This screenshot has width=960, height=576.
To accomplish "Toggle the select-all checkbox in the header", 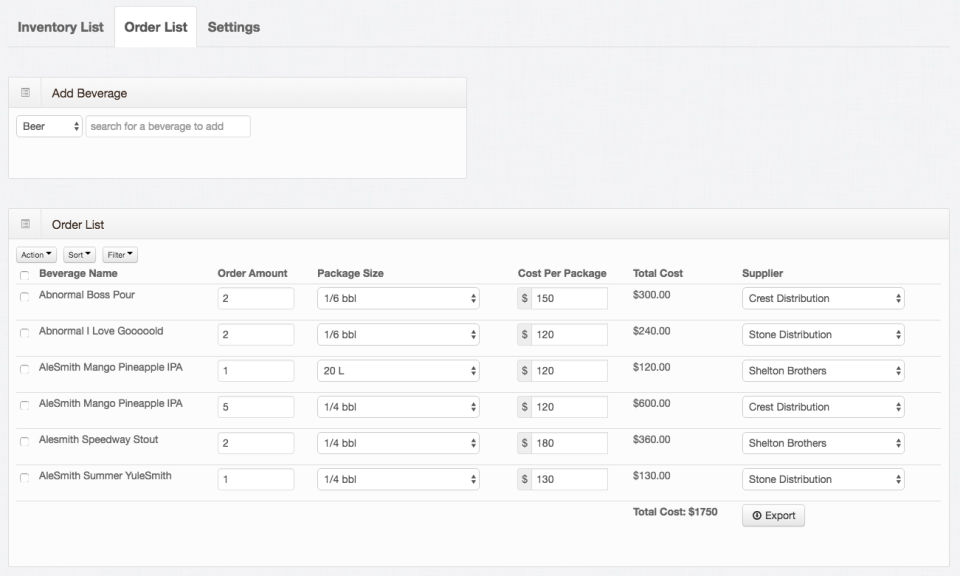I will 24,275.
